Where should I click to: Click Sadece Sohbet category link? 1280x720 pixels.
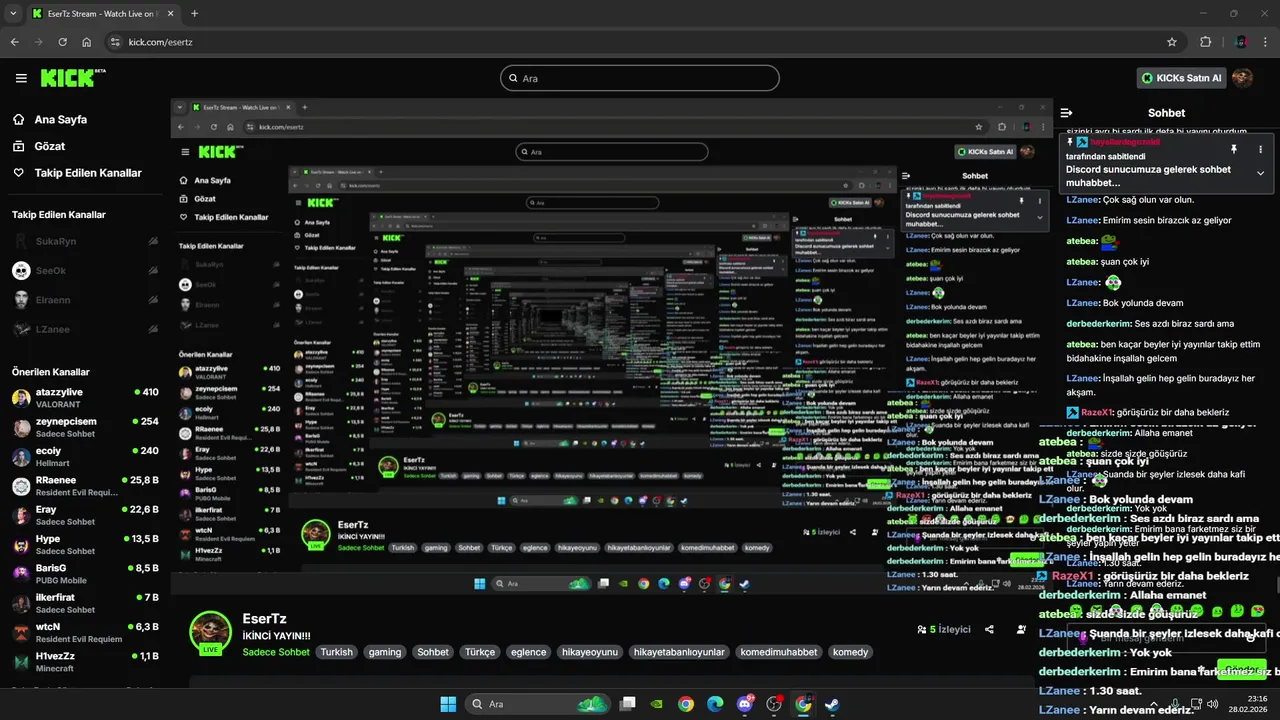pyautogui.click(x=276, y=652)
